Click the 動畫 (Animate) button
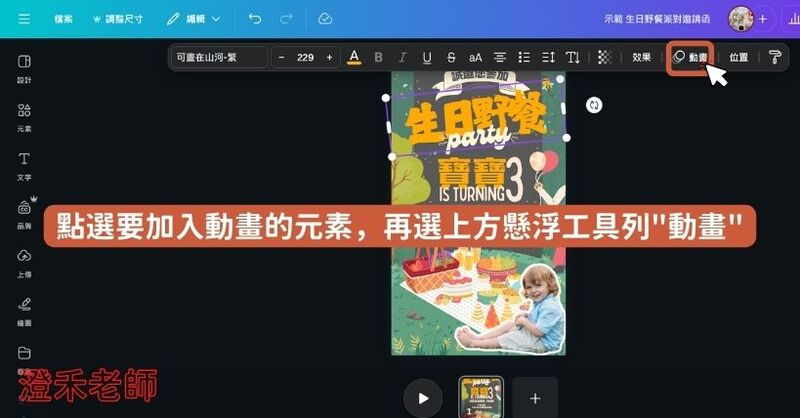 click(690, 58)
